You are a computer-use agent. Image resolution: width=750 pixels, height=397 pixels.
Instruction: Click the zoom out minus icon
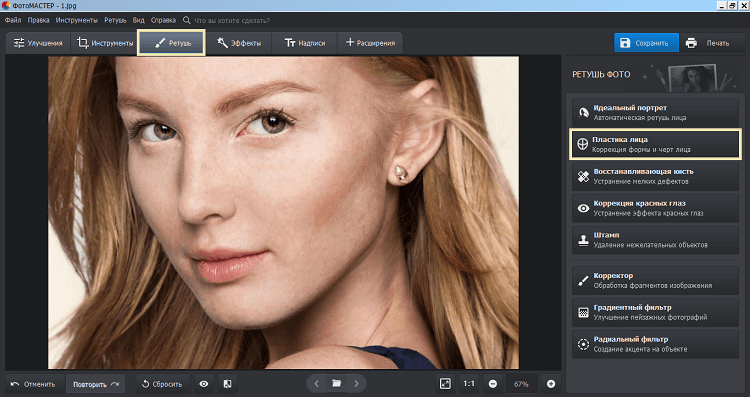click(493, 384)
